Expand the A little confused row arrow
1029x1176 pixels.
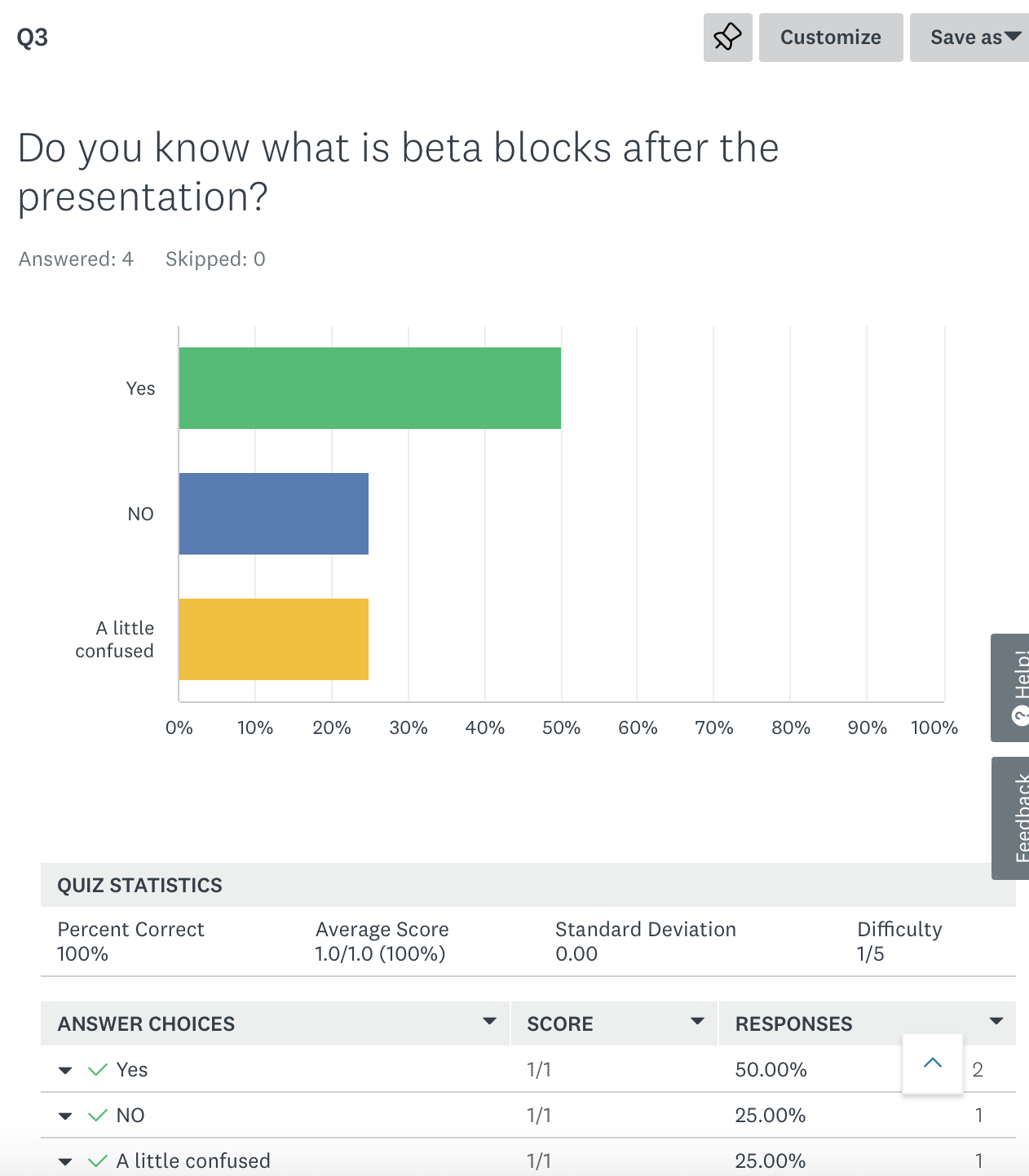tap(66, 1161)
